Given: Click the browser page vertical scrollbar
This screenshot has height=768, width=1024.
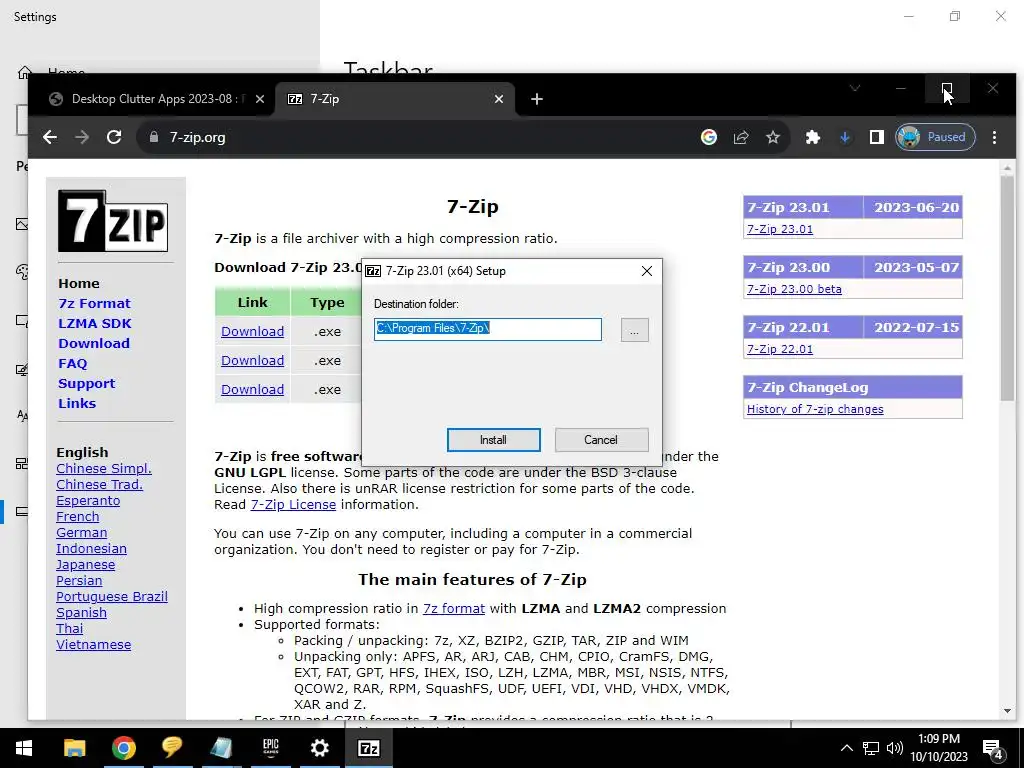Looking at the screenshot, I should coord(1006,287).
